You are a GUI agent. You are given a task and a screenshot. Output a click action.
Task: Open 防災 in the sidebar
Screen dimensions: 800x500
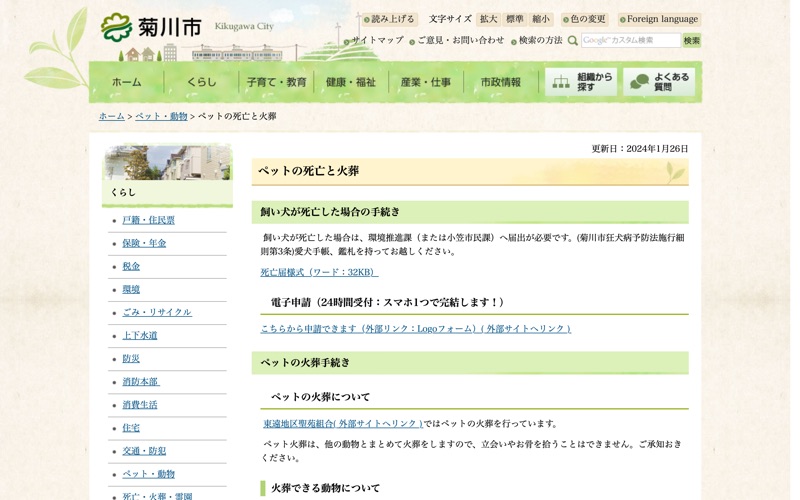[131, 359]
